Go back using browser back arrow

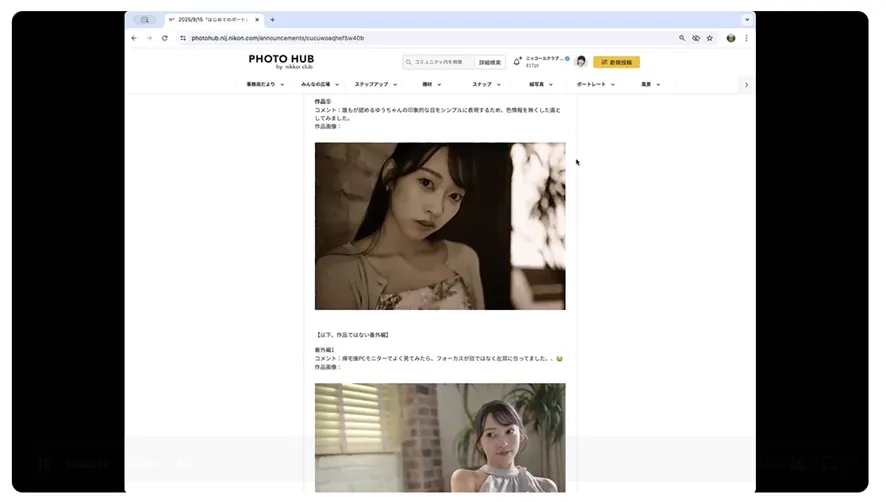click(134, 38)
